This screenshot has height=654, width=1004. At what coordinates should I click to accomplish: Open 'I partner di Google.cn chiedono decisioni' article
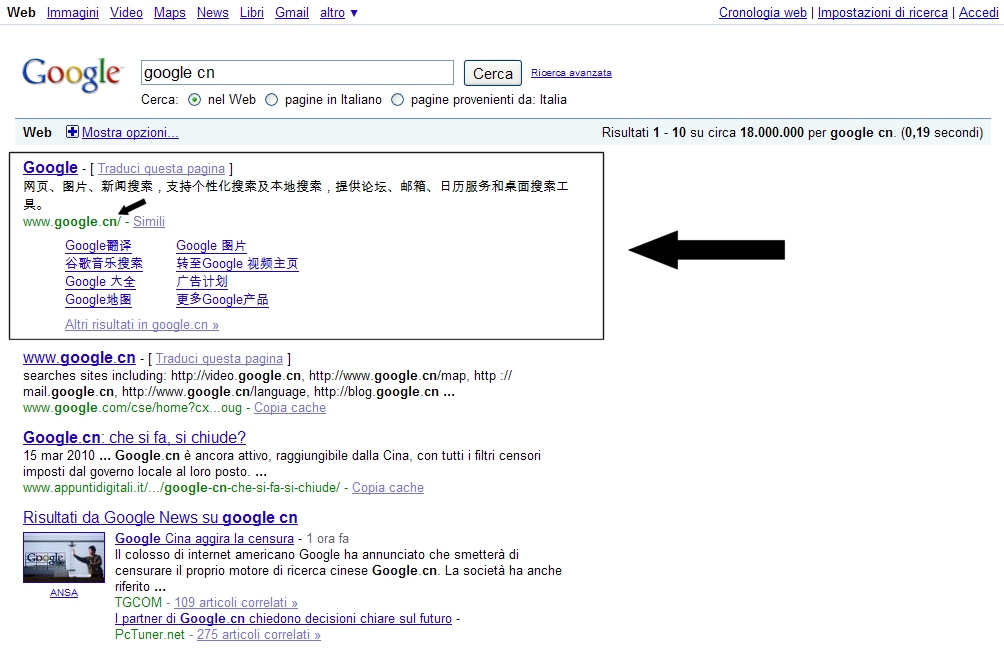[283, 619]
